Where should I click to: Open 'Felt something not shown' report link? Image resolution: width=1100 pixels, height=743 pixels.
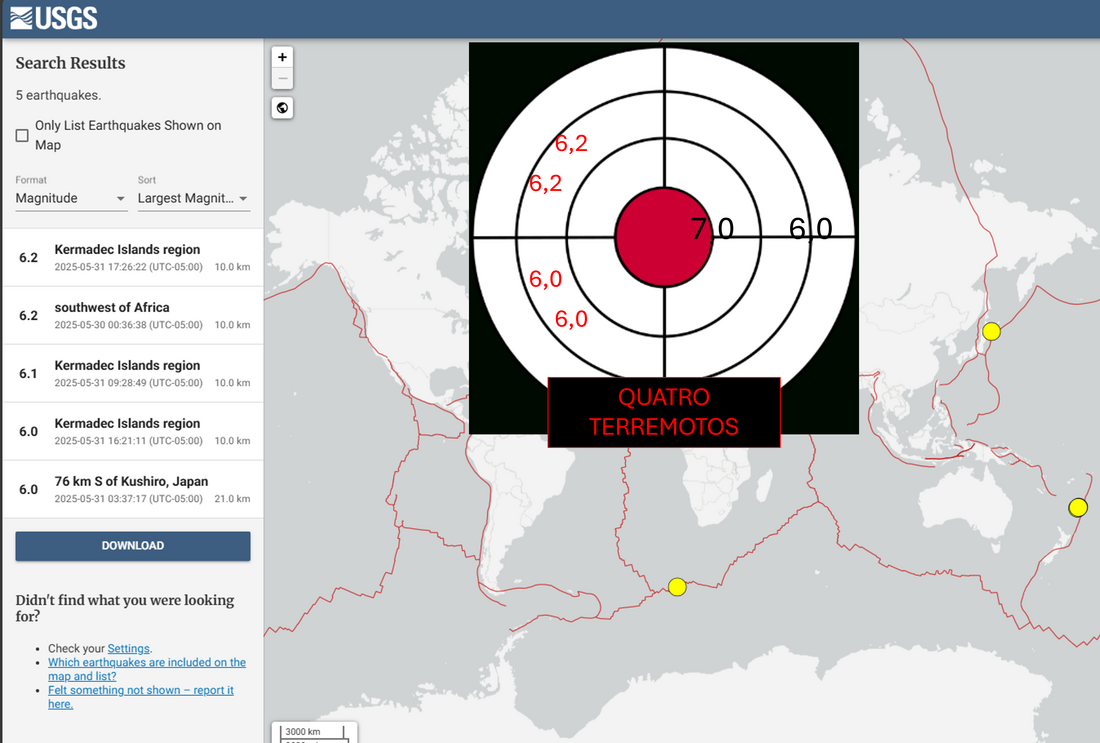click(140, 697)
